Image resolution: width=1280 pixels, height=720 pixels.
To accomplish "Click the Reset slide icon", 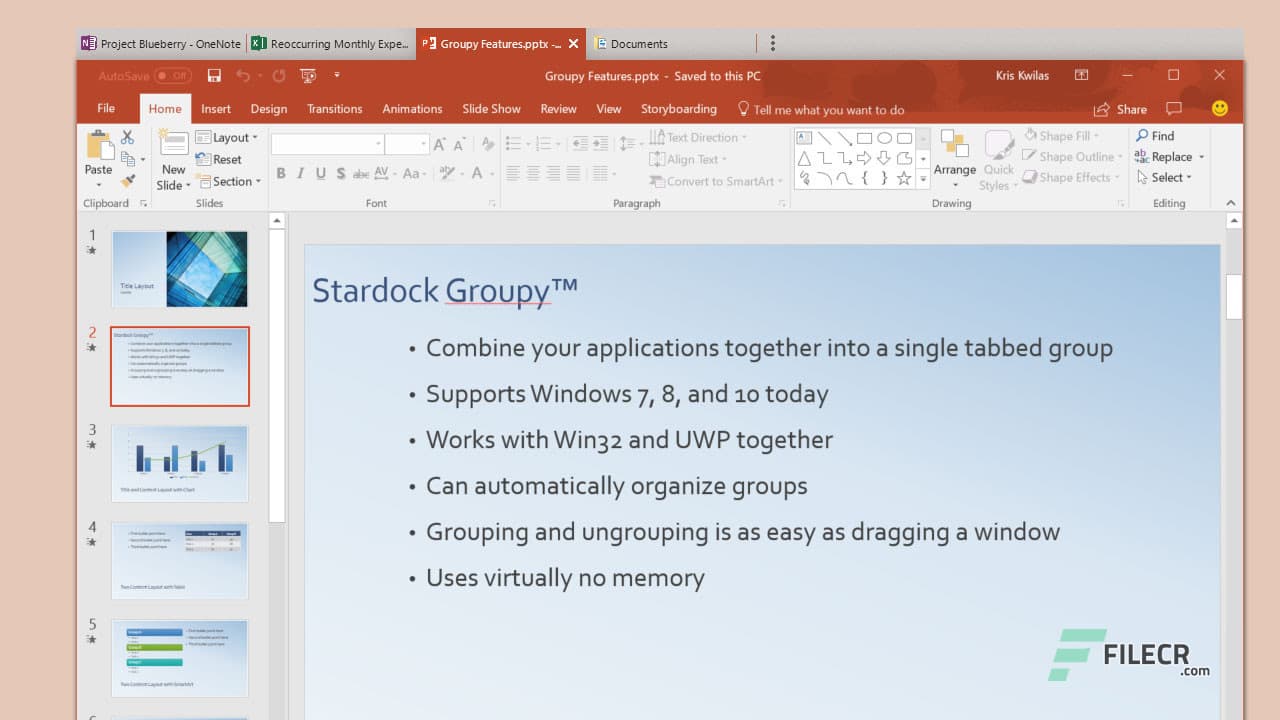I will pos(226,159).
